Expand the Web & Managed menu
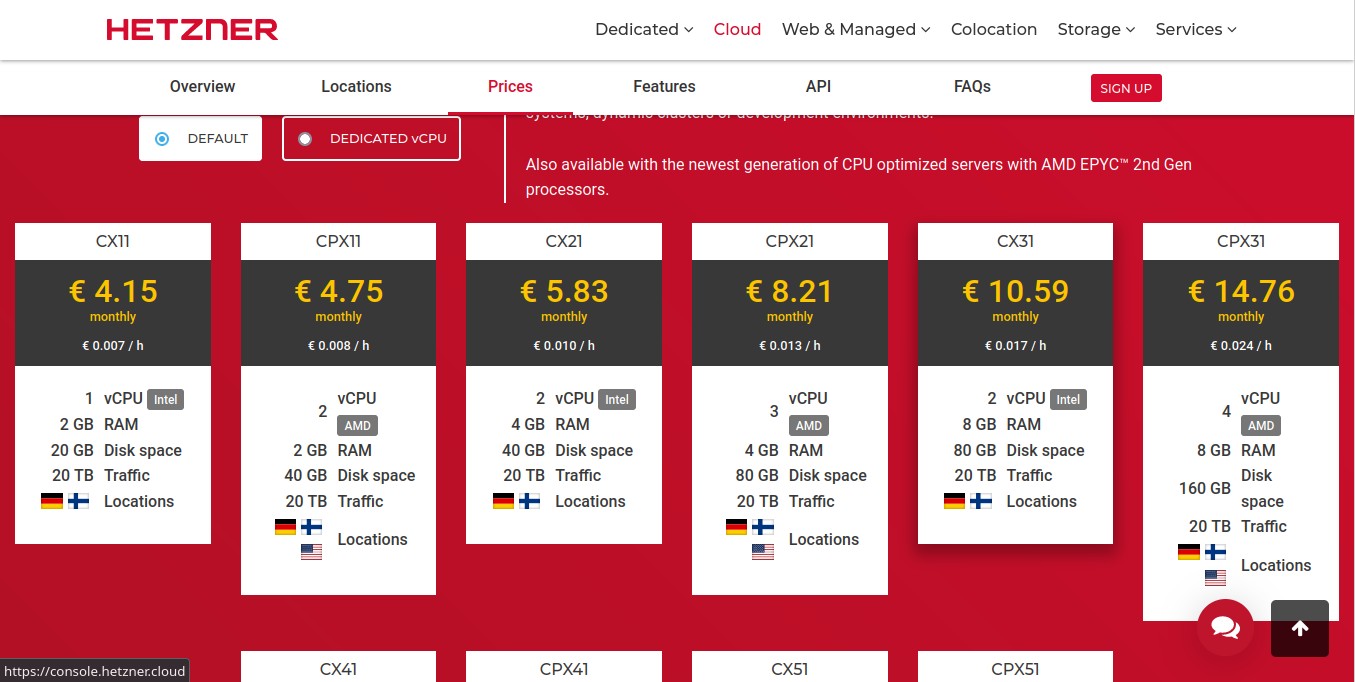 pyautogui.click(x=856, y=29)
